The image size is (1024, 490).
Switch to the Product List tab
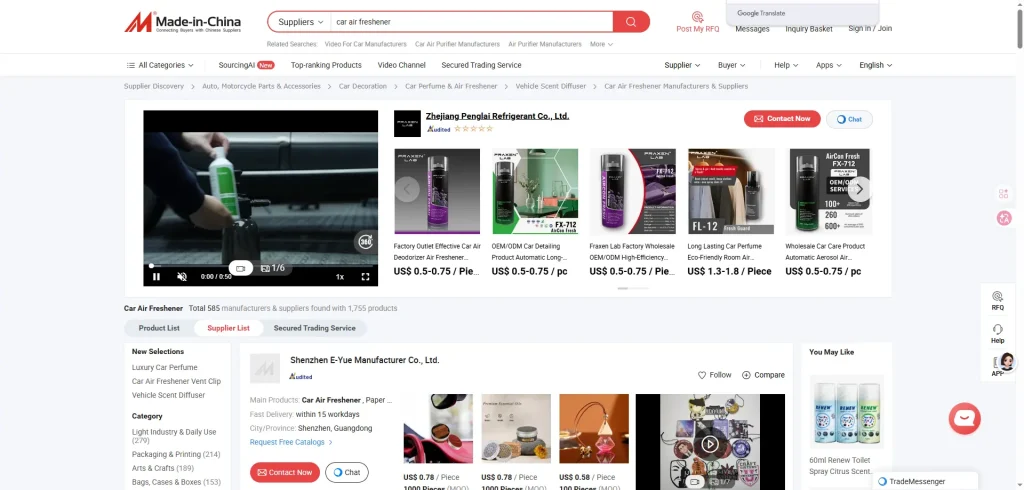pos(159,328)
